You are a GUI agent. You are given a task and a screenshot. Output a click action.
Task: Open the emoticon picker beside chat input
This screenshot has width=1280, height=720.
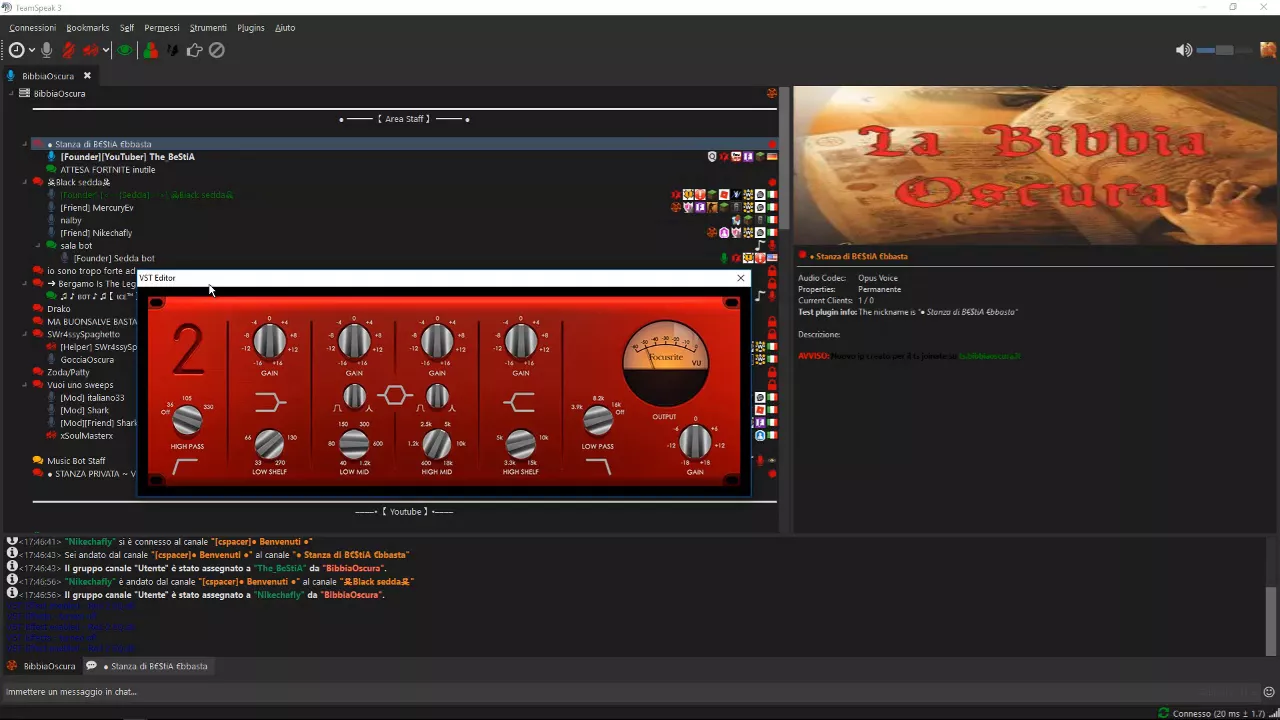pos(1269,692)
